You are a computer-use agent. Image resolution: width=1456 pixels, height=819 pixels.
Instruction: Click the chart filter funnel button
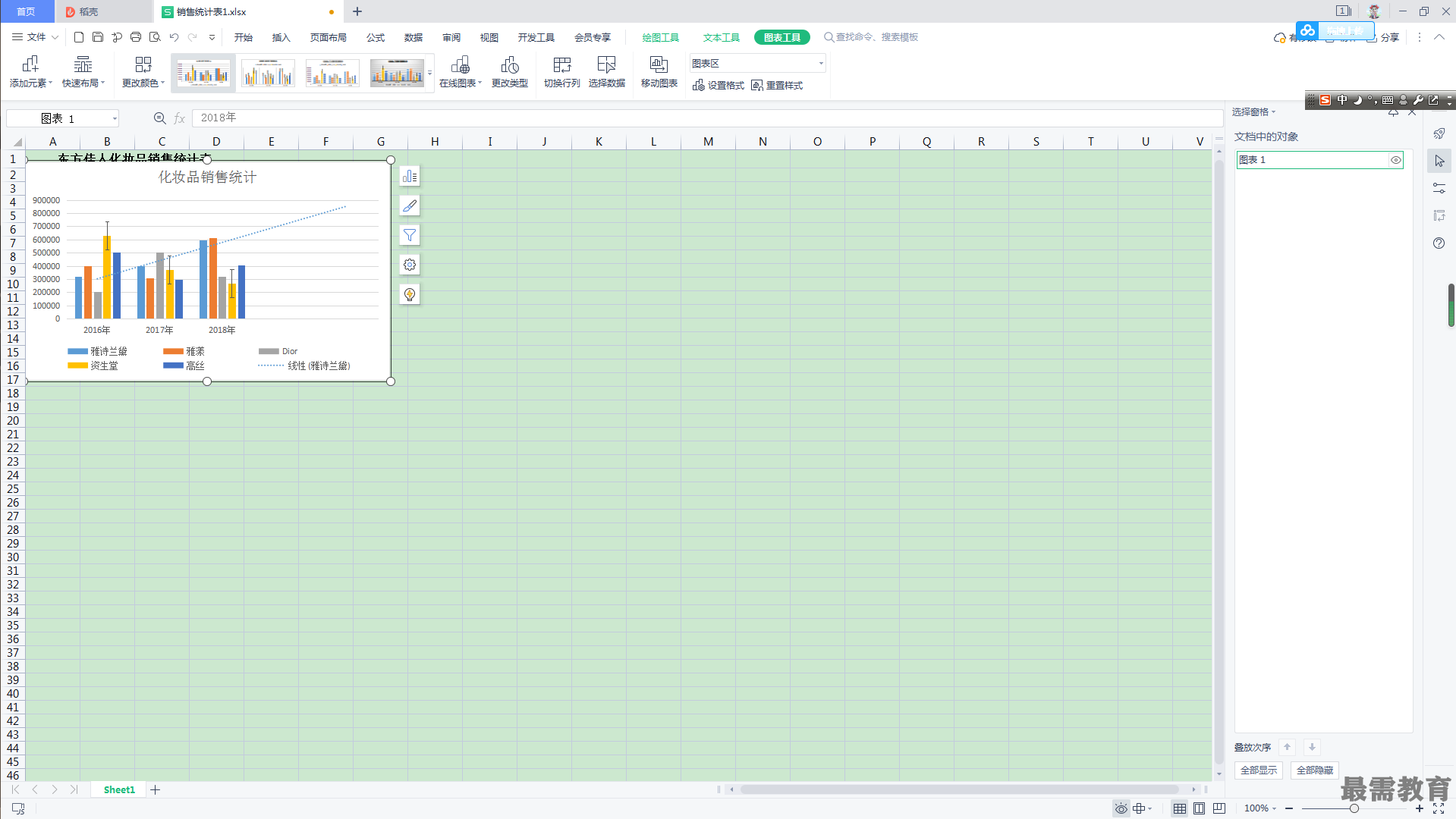(x=410, y=236)
